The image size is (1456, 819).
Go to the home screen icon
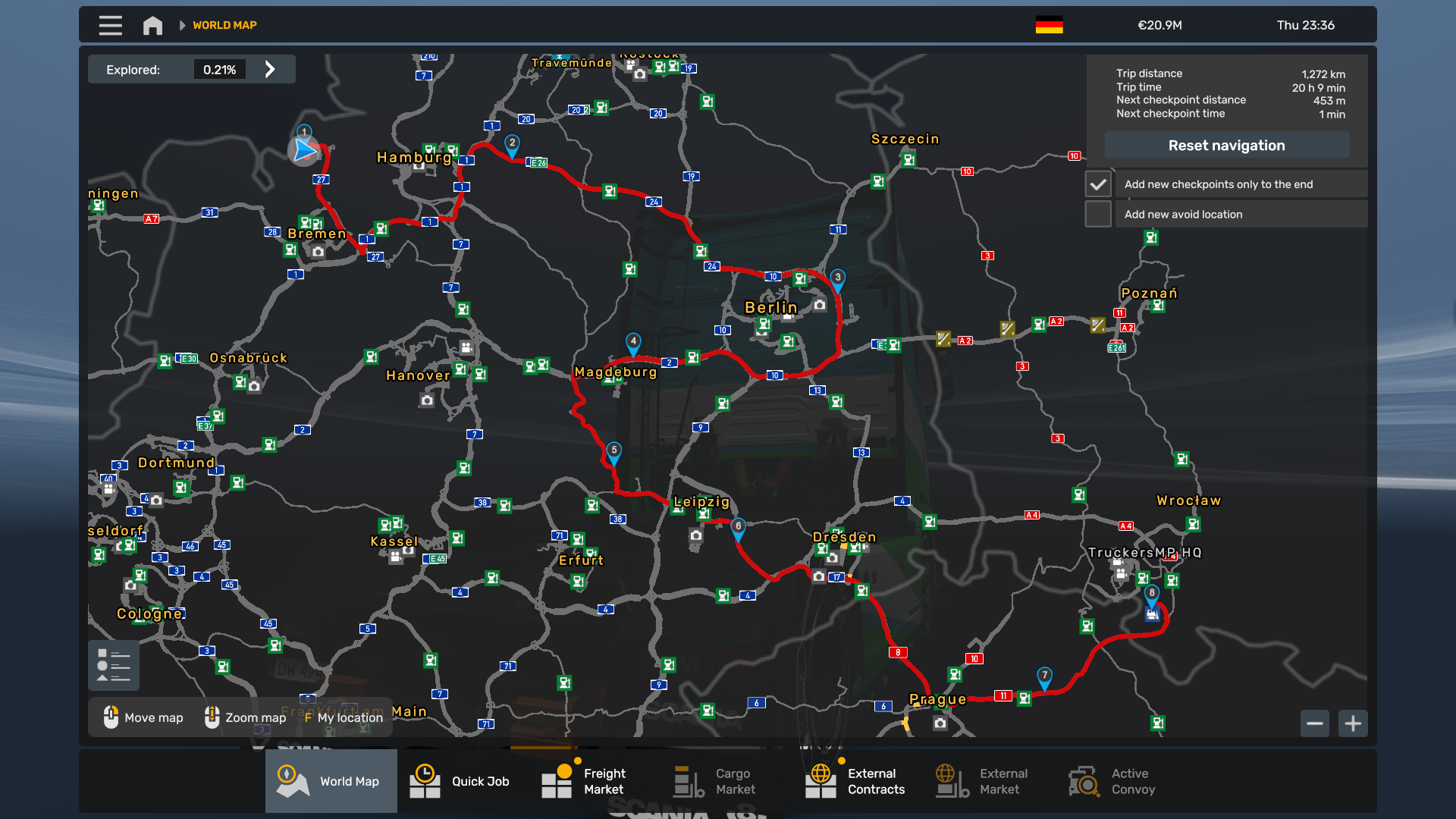coord(152,25)
